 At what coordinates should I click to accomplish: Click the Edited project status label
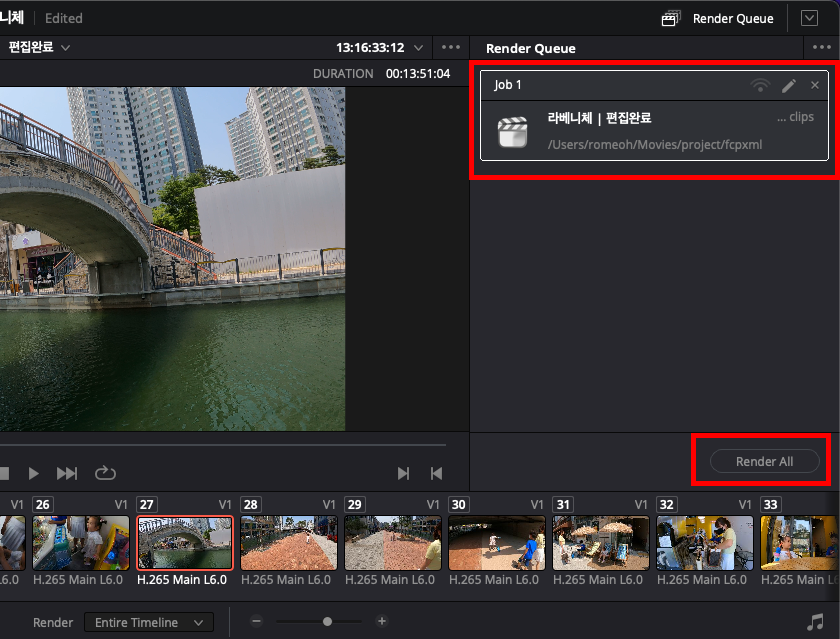[64, 18]
